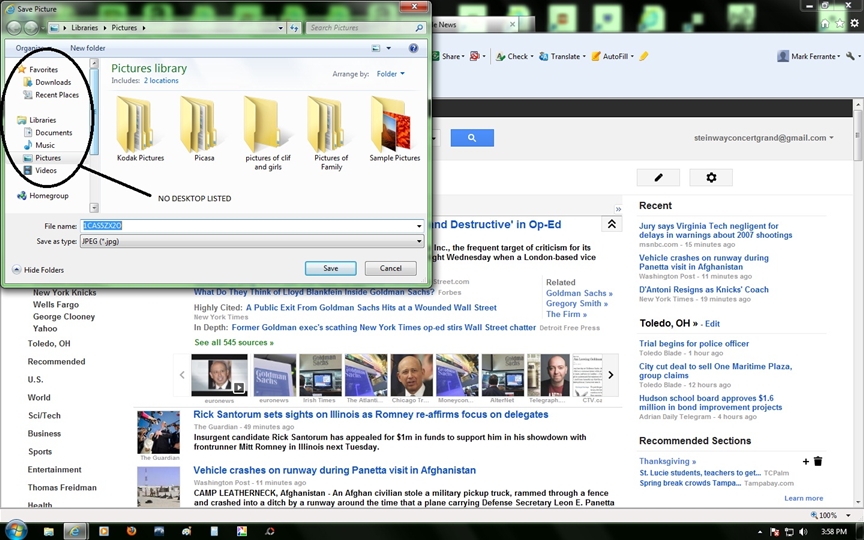Click navigation pane scrollbar down arrow
The height and width of the screenshot is (540, 864).
coord(94,208)
